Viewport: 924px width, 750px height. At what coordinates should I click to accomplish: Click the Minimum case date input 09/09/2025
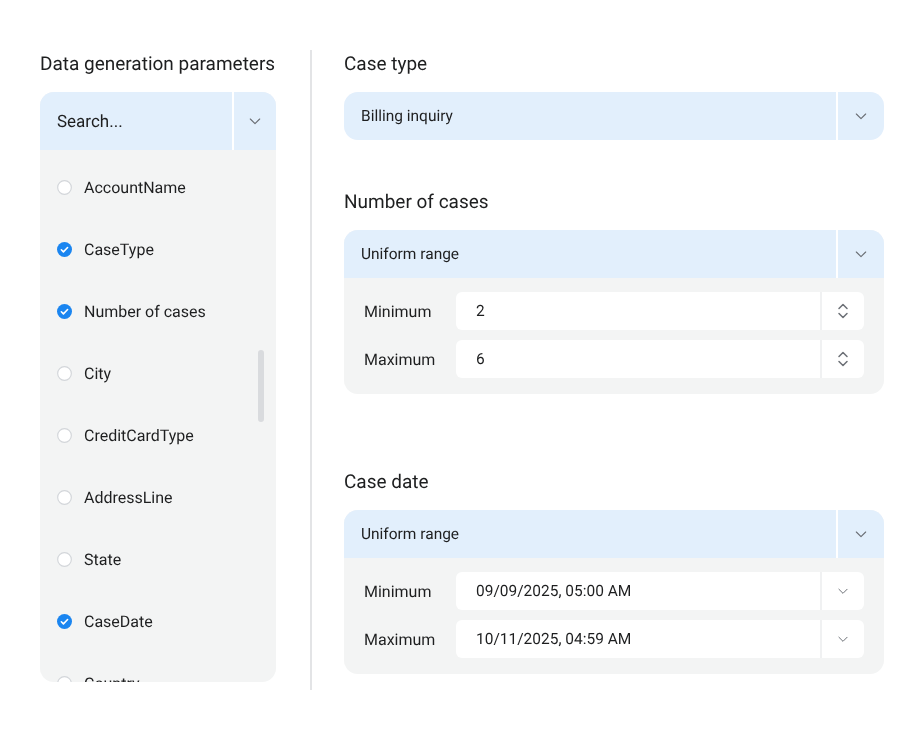coord(638,591)
